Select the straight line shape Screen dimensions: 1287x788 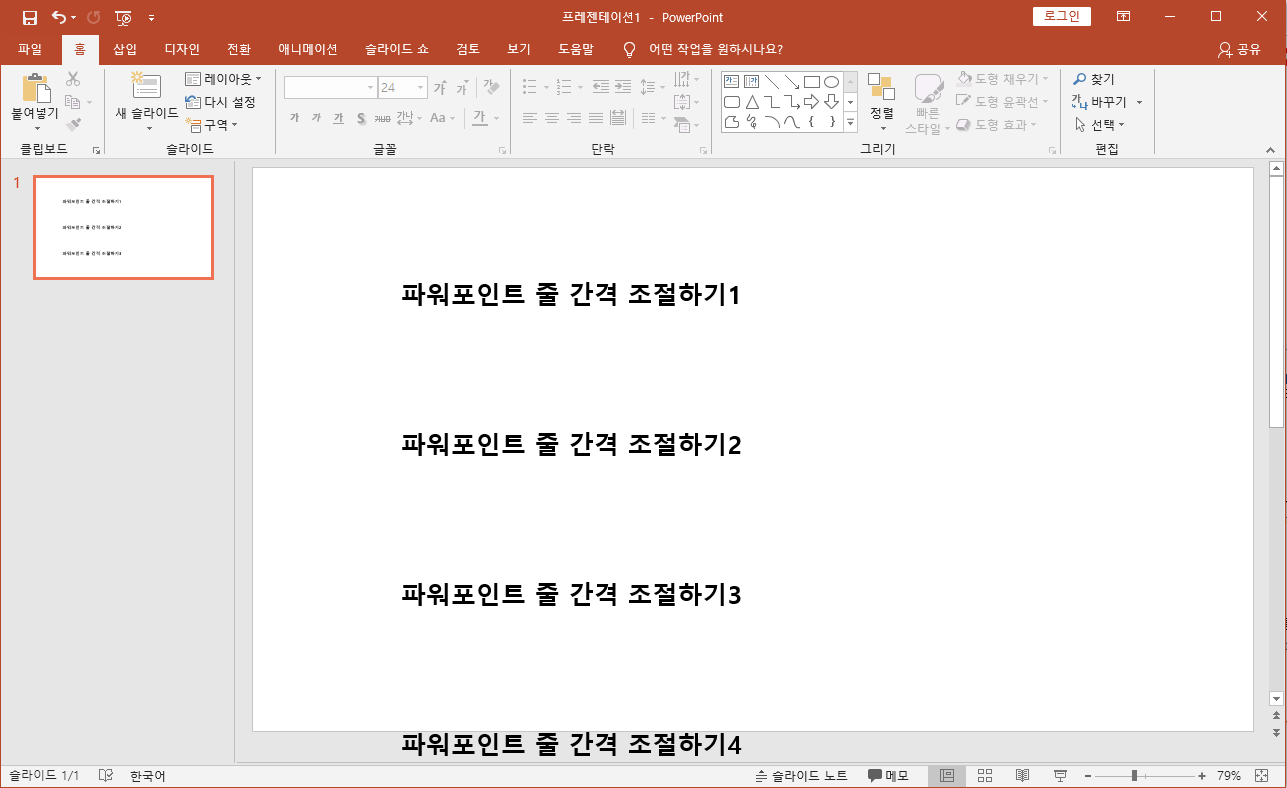pyautogui.click(x=771, y=82)
